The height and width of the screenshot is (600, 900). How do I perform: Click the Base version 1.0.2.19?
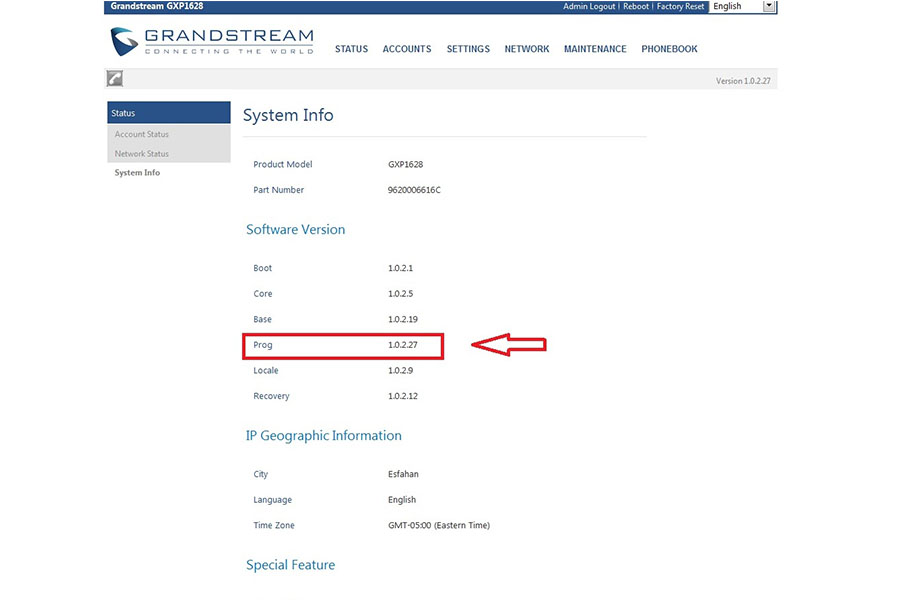pyautogui.click(x=402, y=319)
